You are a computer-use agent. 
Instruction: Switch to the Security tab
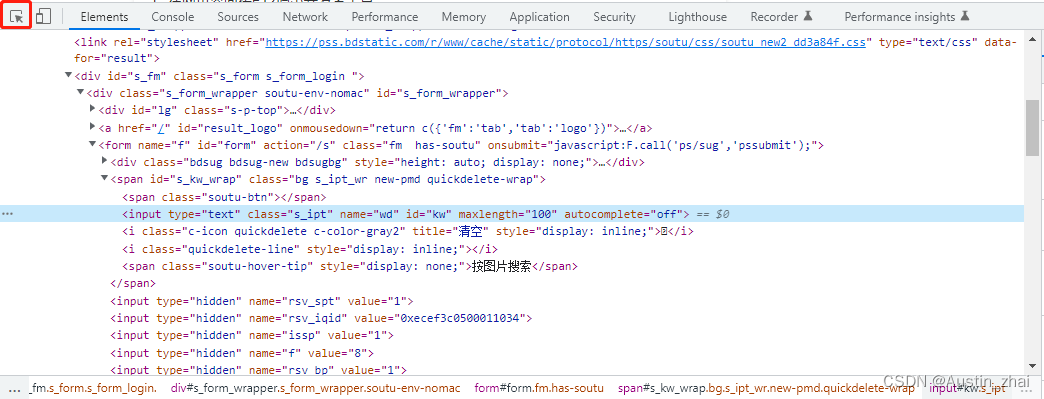(614, 17)
